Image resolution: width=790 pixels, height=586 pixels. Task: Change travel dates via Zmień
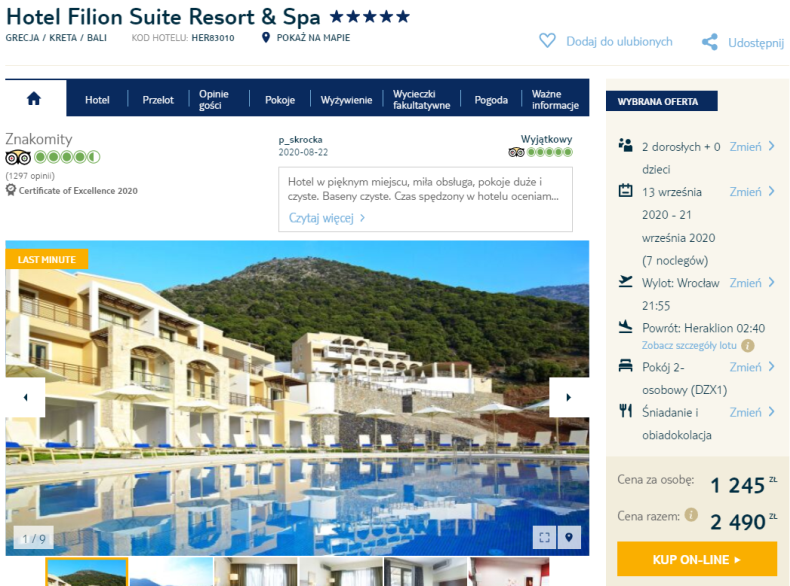pos(752,192)
